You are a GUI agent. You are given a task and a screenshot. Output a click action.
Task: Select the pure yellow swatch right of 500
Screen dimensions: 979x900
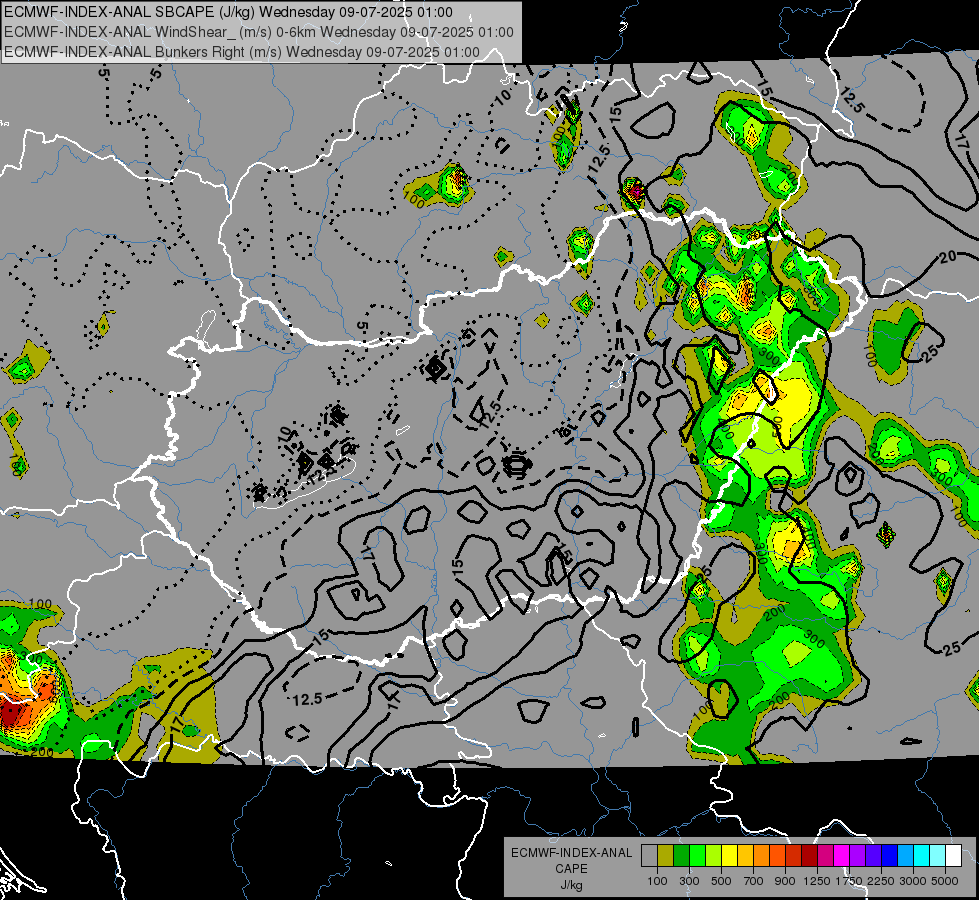click(729, 856)
